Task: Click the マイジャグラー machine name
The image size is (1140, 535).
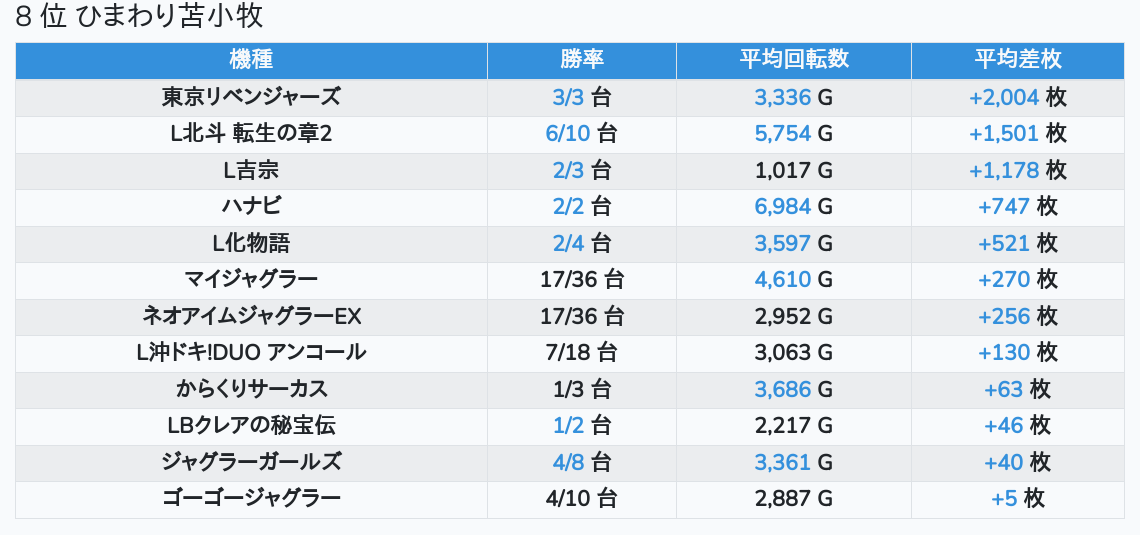Action: 251,280
